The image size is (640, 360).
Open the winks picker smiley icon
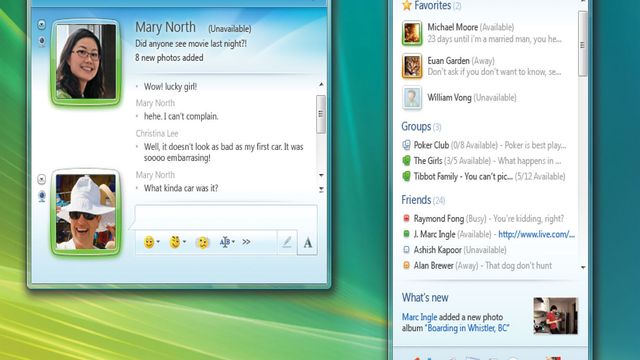[x=175, y=242]
